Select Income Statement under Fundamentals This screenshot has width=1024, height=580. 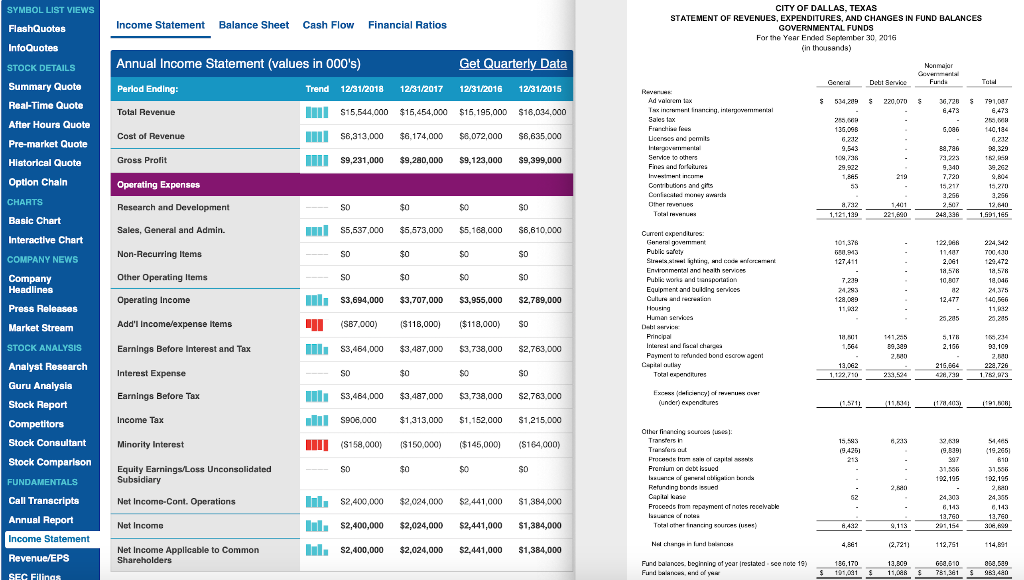click(47, 539)
